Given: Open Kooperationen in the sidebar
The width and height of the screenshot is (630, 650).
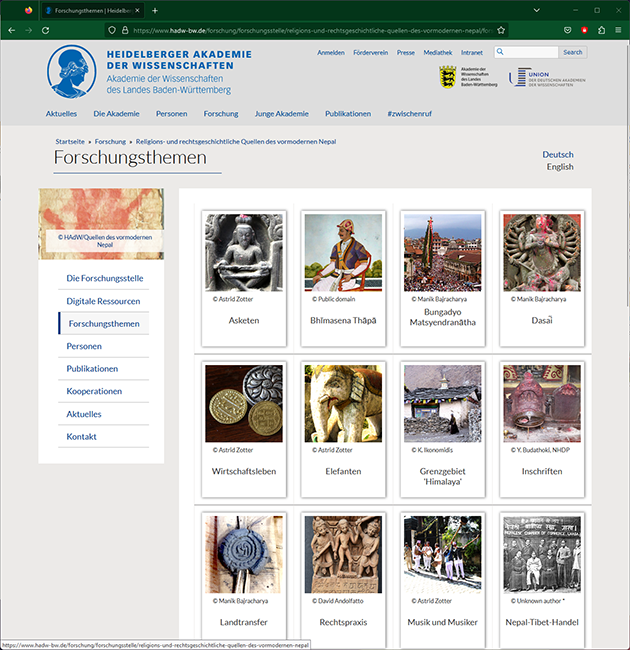Looking at the screenshot, I should pos(94,391).
